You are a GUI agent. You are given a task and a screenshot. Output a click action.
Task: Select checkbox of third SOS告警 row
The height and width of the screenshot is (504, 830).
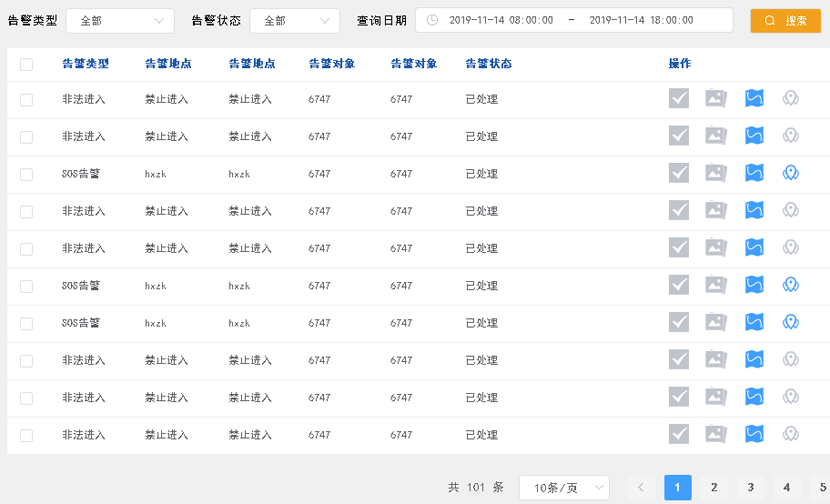(26, 324)
